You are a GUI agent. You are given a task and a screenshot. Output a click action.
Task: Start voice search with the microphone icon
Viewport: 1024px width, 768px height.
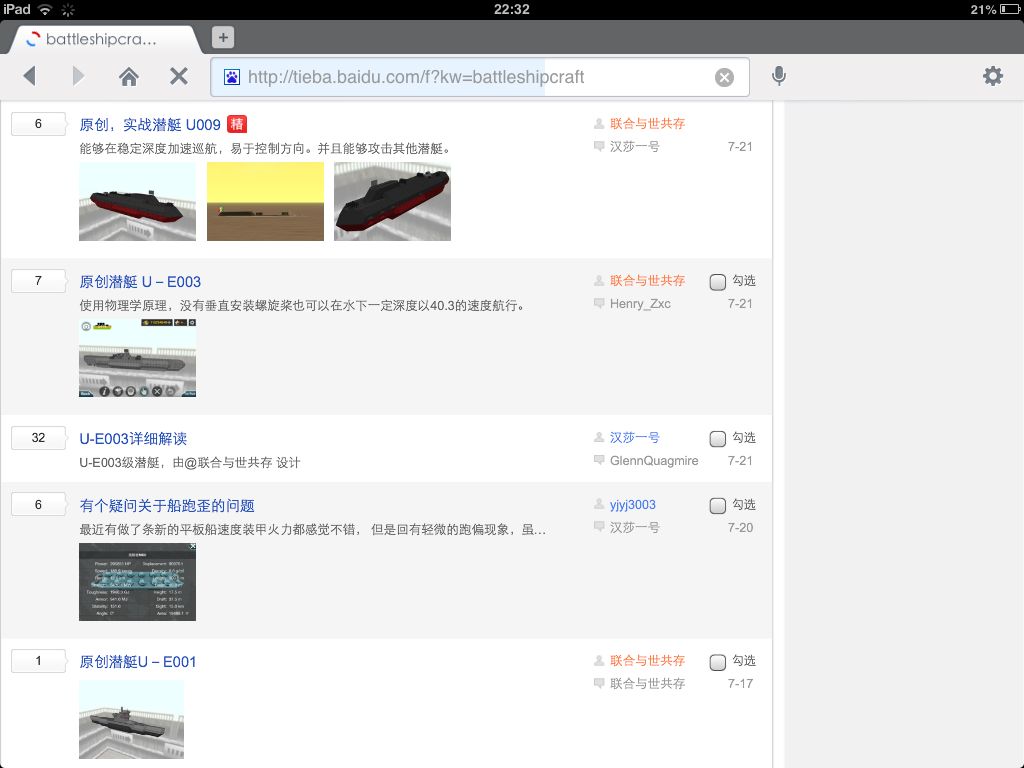[778, 76]
